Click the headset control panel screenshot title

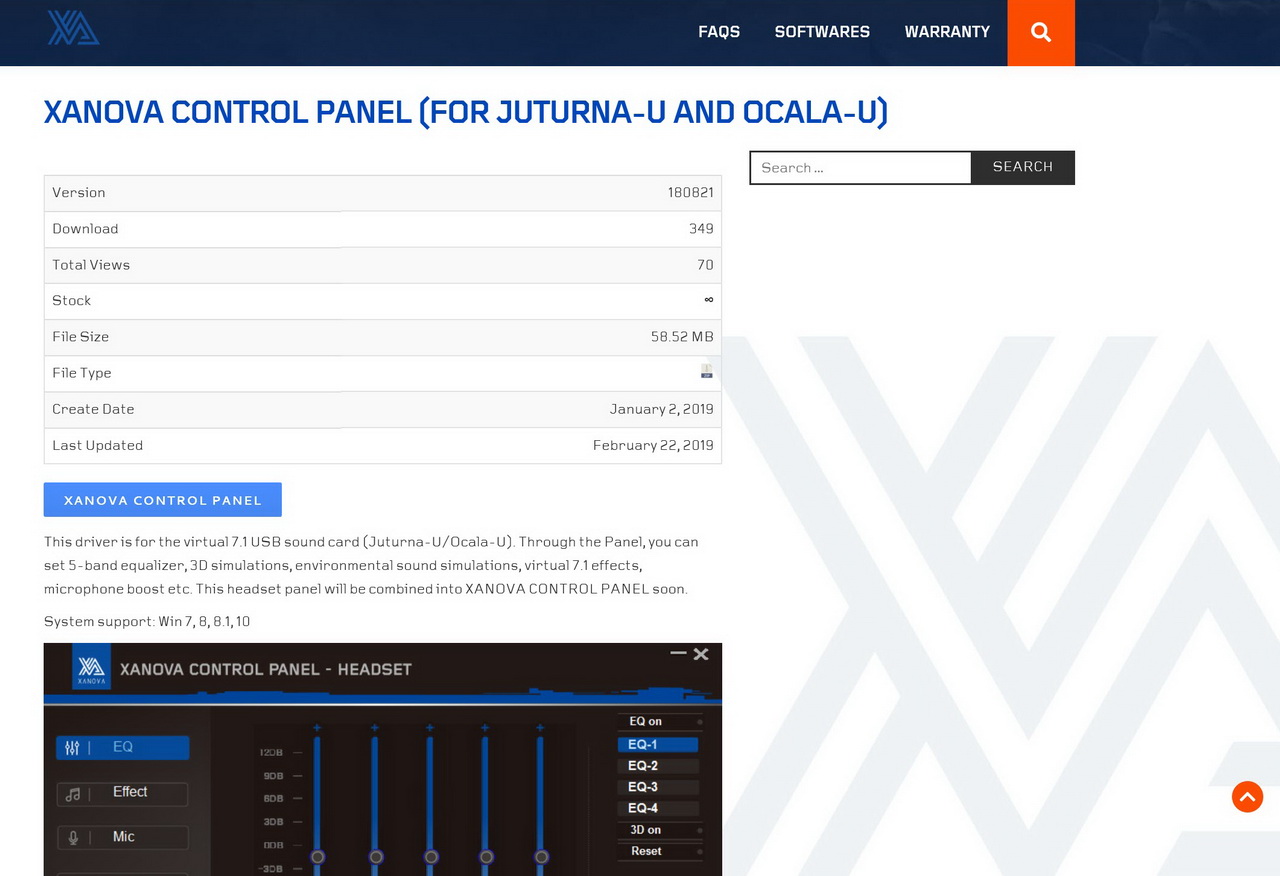pyautogui.click(x=266, y=669)
